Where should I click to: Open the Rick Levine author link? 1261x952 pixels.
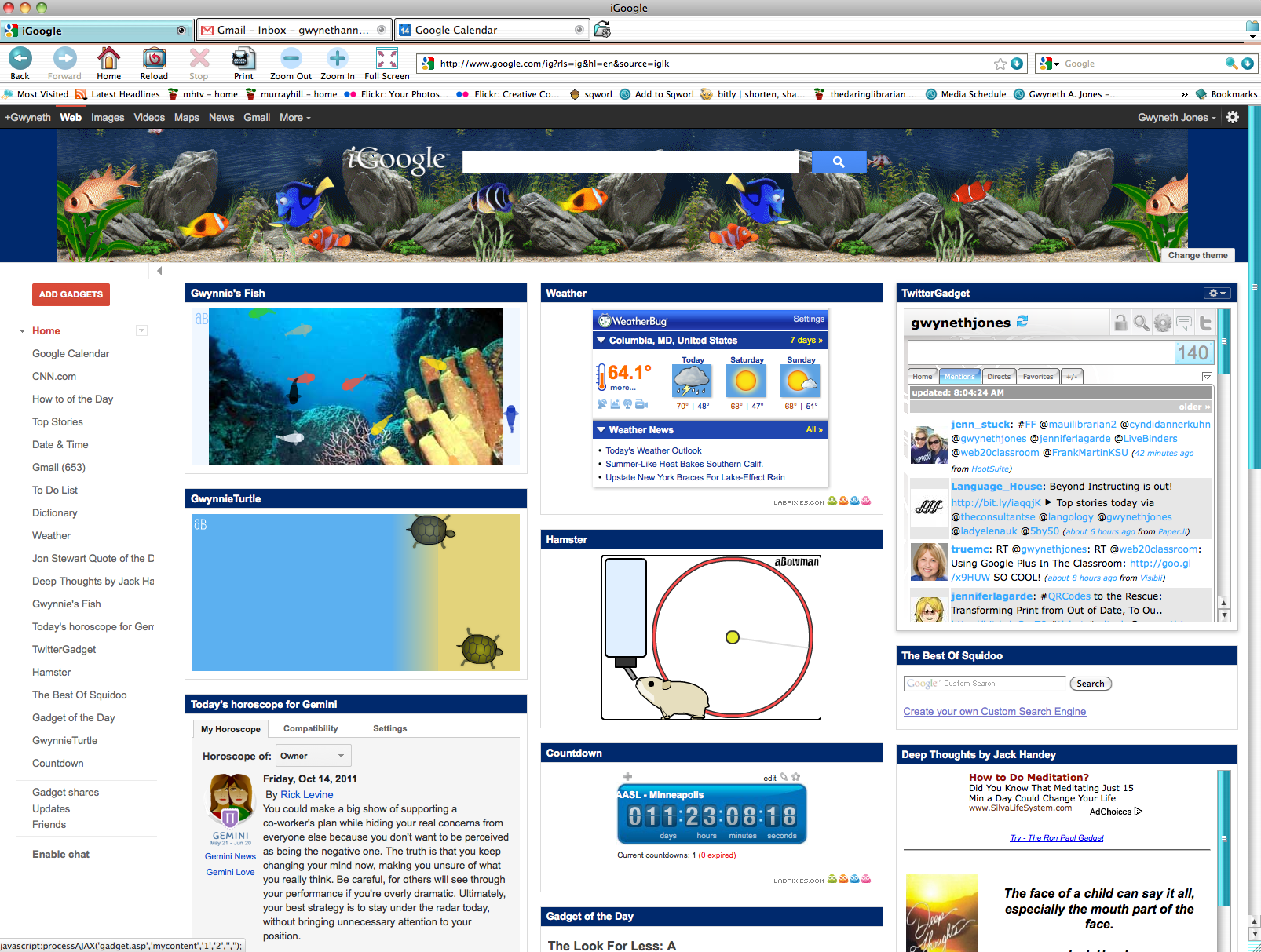(x=307, y=794)
